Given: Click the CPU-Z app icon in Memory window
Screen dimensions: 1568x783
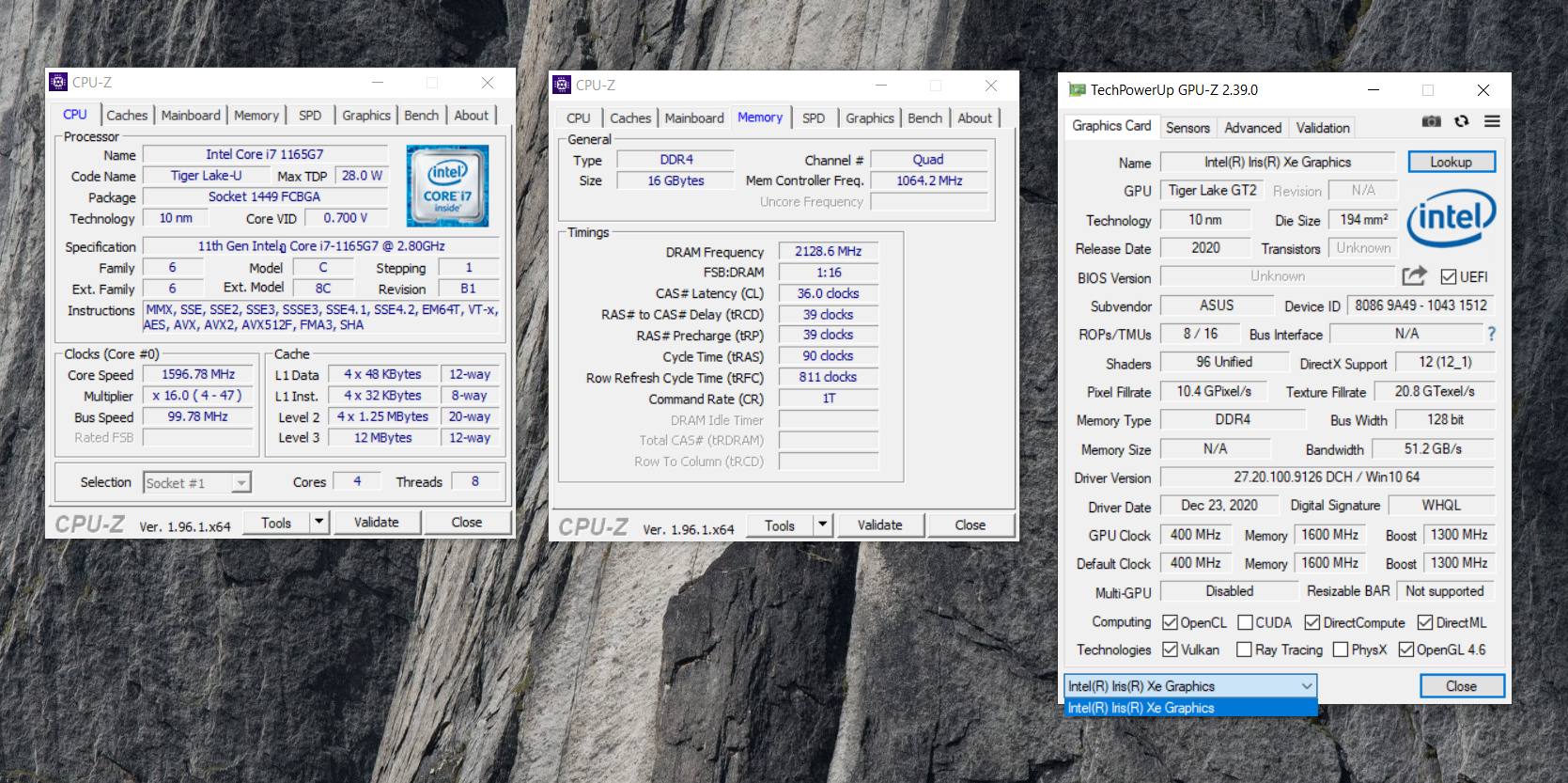Looking at the screenshot, I should tap(562, 85).
